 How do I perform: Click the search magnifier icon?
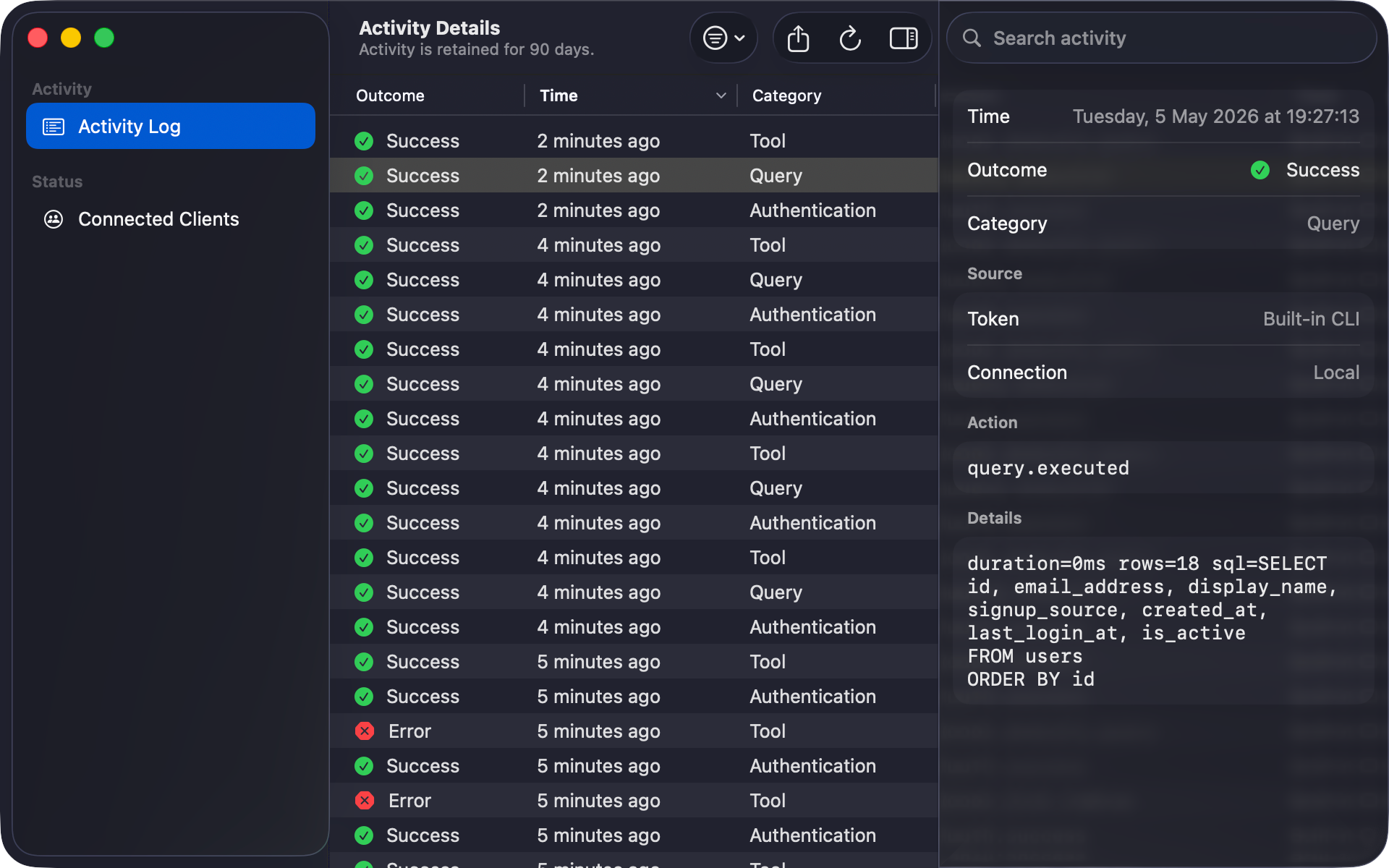(x=972, y=38)
